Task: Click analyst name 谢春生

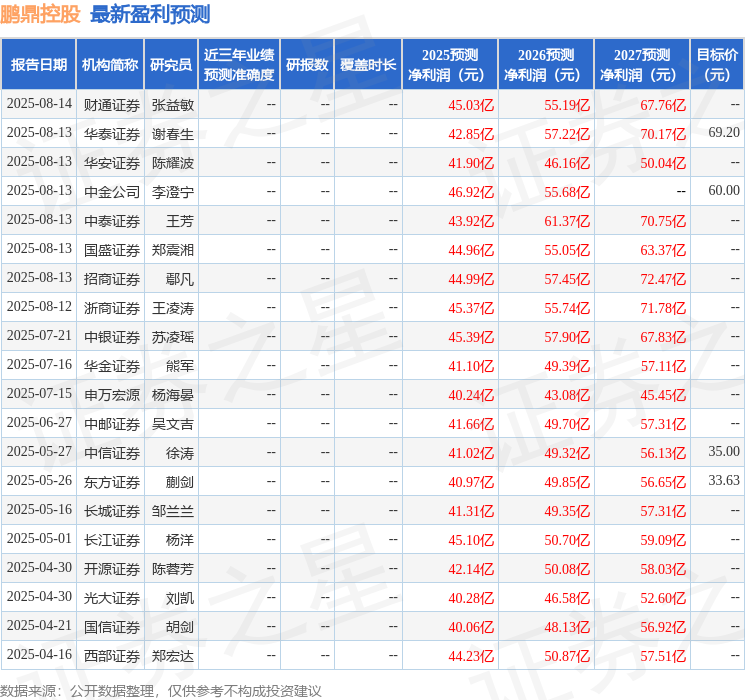Action: tap(173, 134)
